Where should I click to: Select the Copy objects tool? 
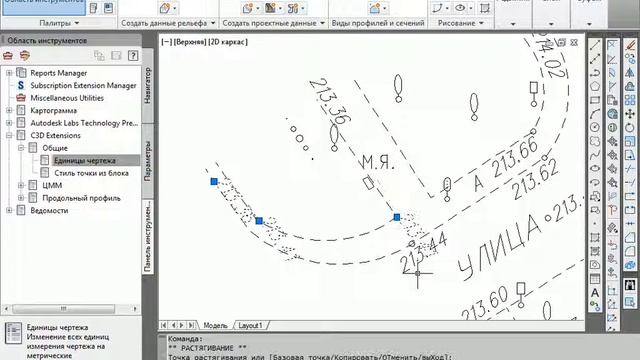[630, 59]
